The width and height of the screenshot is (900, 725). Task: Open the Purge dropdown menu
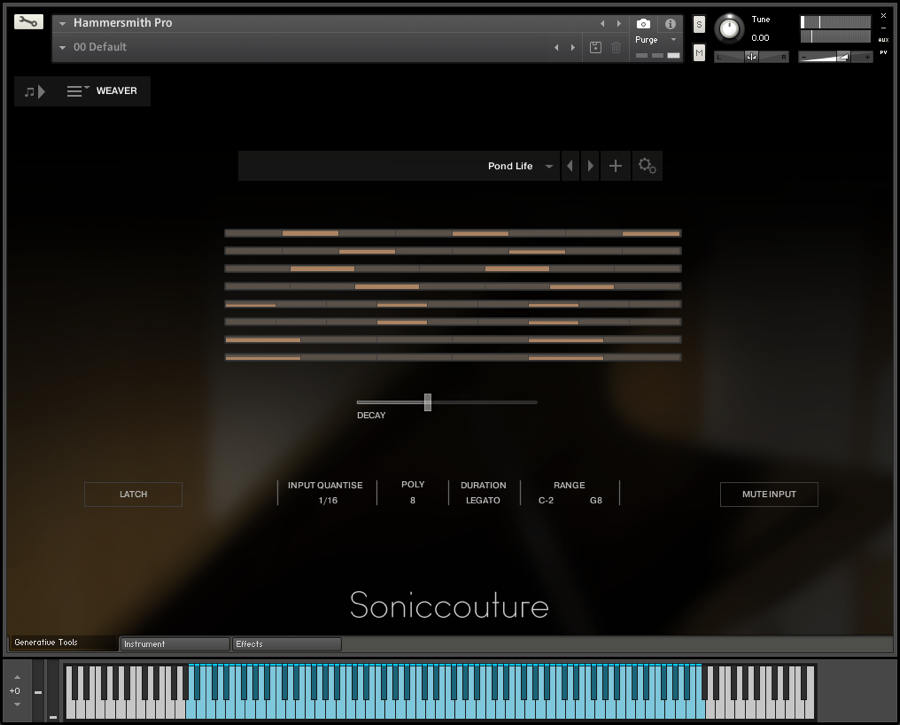(x=673, y=40)
